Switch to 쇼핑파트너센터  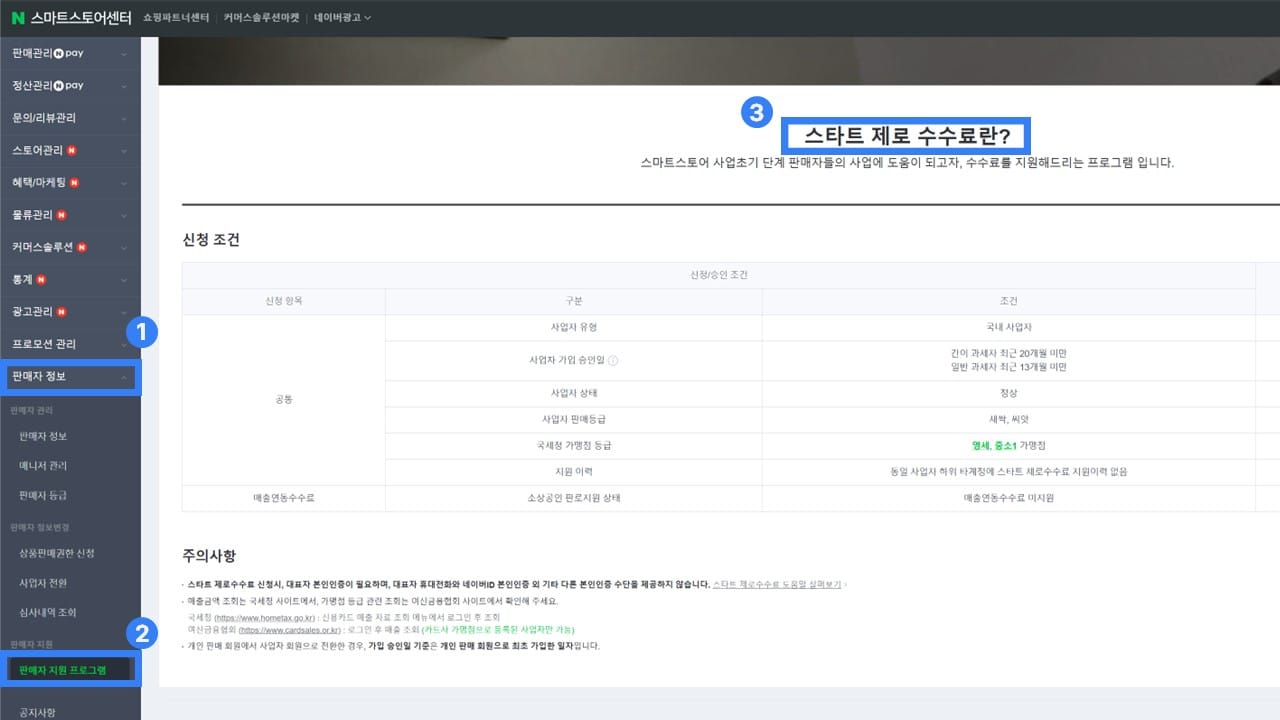coord(176,17)
